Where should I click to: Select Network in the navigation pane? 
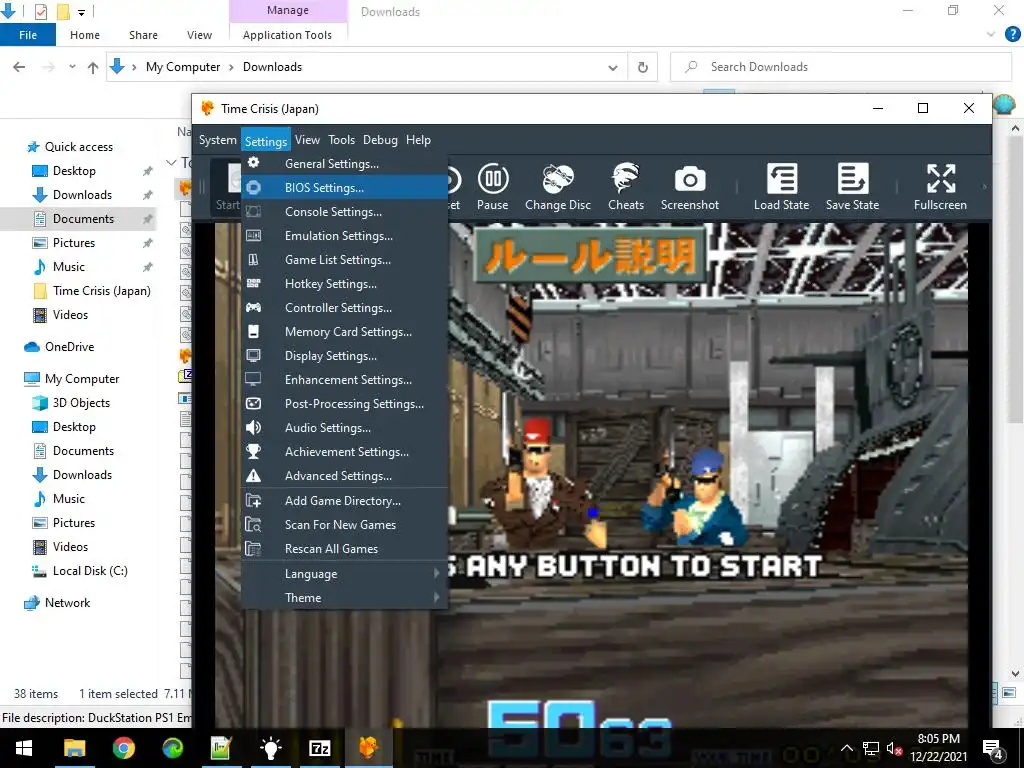pos(67,603)
